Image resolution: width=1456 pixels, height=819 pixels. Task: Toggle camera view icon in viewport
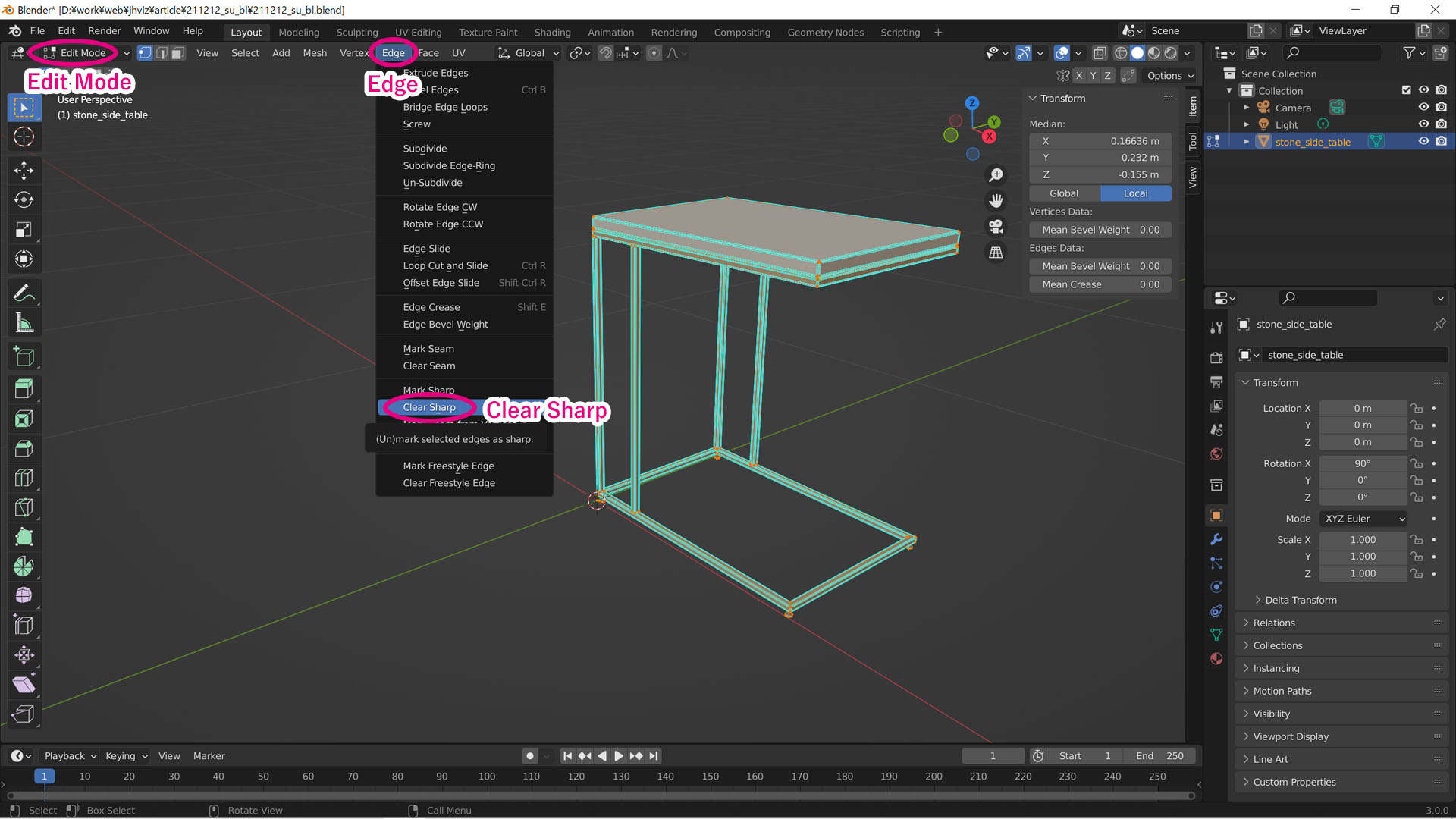pos(996,227)
